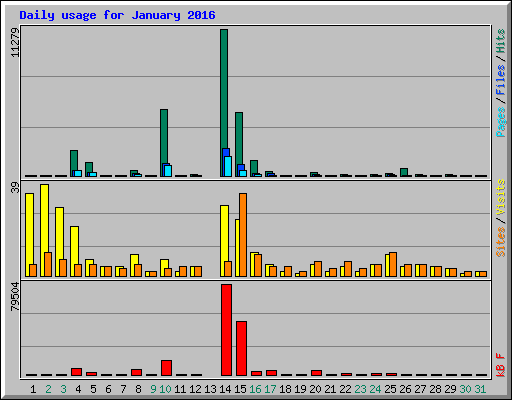Click day label 20 on the x-axis
Viewport: 512px width, 400px height.
click(315, 389)
